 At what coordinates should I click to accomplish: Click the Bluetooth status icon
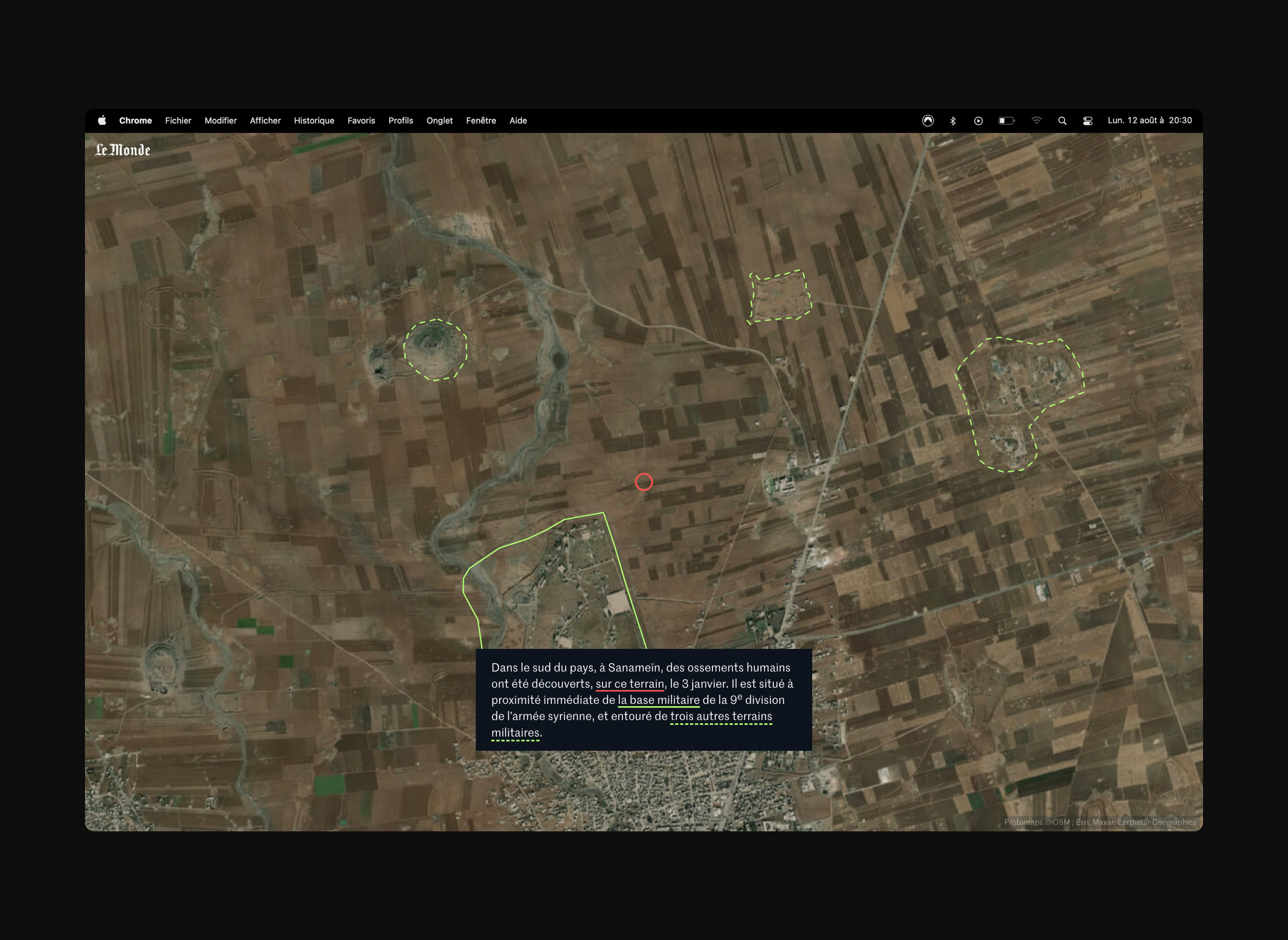point(953,121)
